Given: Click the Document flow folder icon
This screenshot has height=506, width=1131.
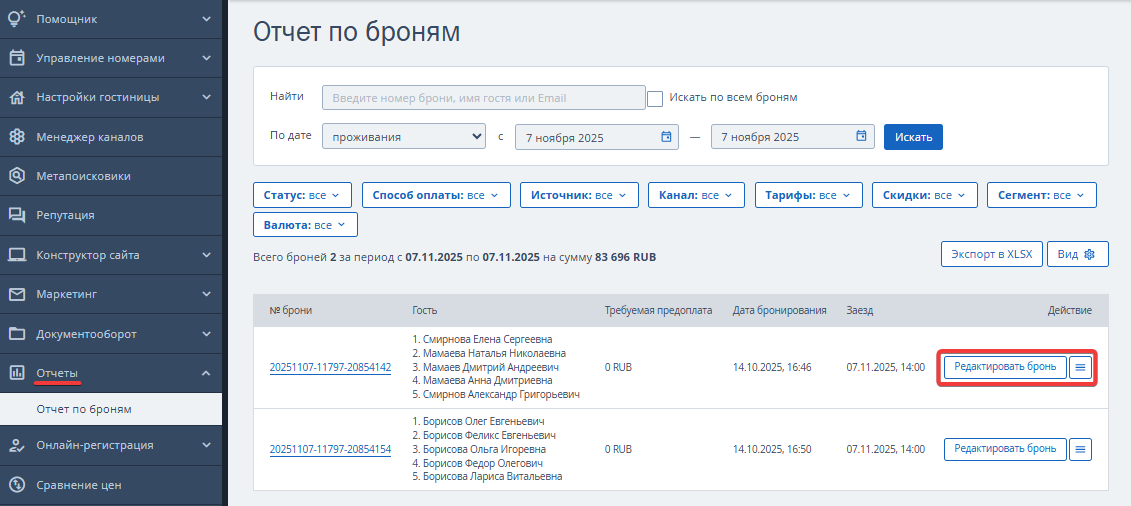Looking at the screenshot, I should point(17,333).
